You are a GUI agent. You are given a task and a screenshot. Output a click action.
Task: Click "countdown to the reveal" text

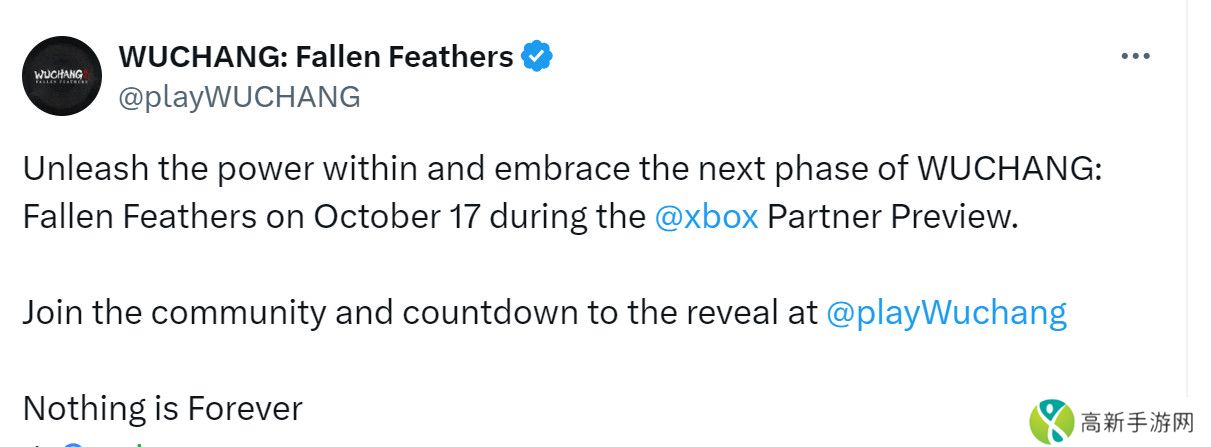coord(580,313)
